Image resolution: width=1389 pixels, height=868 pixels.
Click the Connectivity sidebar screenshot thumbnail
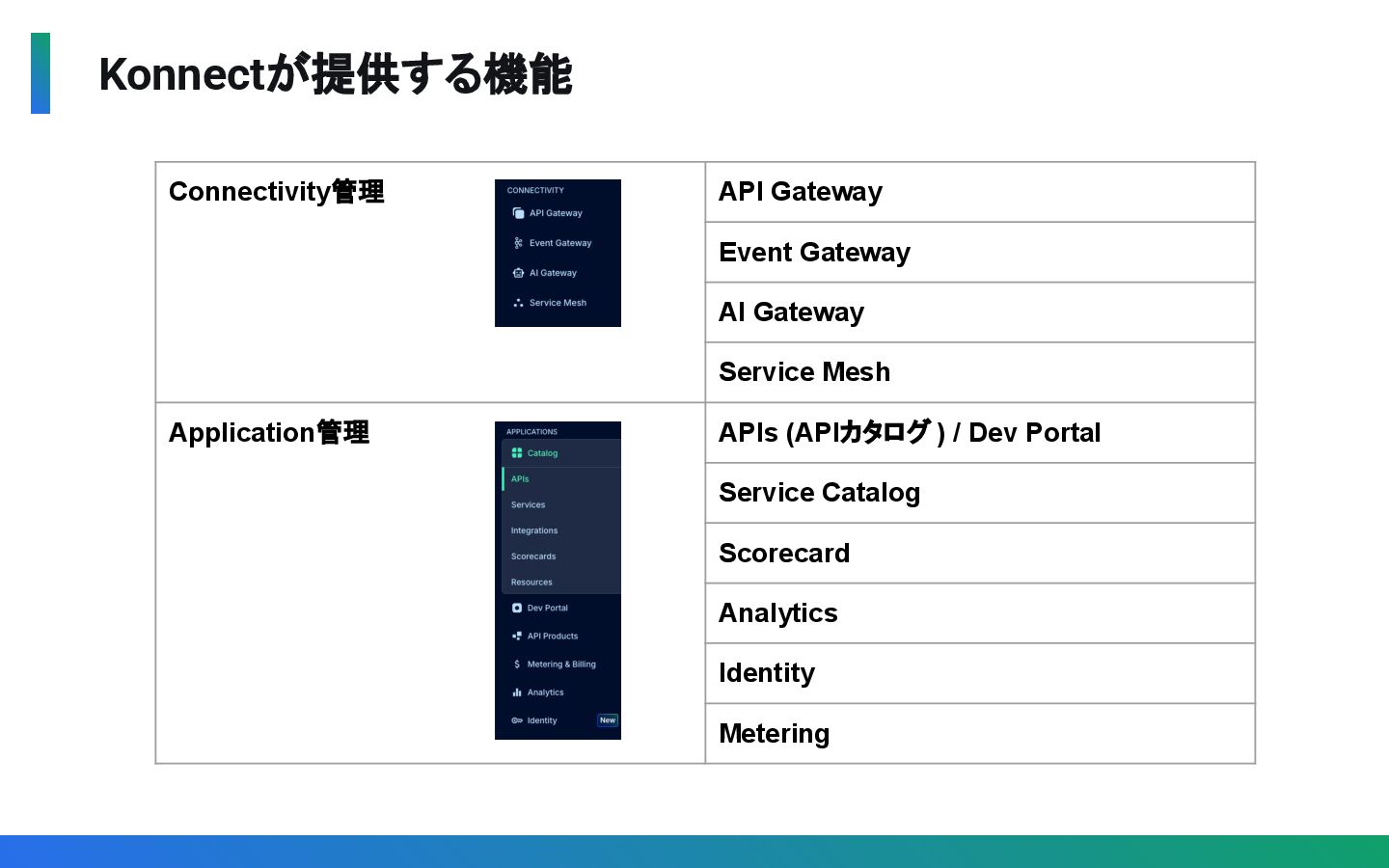tap(558, 253)
